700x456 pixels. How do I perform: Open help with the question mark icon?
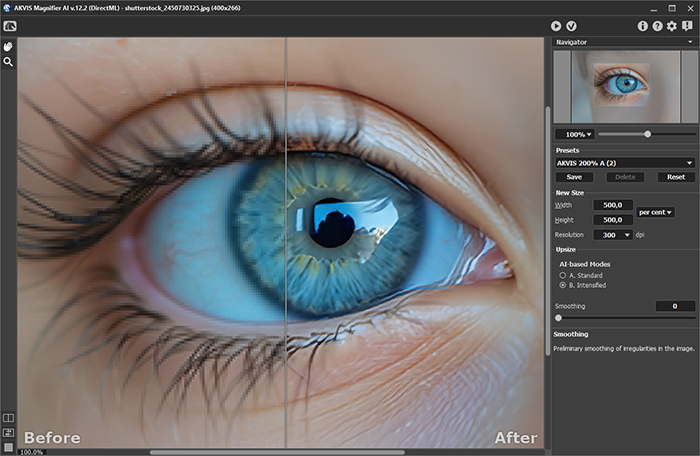(x=657, y=26)
